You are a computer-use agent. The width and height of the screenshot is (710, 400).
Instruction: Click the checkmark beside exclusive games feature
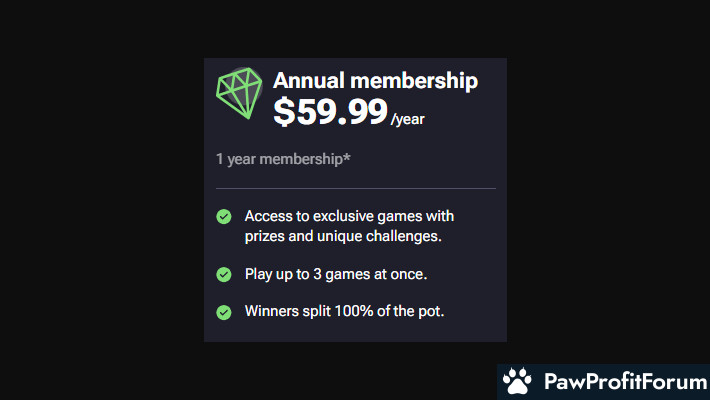(224, 217)
